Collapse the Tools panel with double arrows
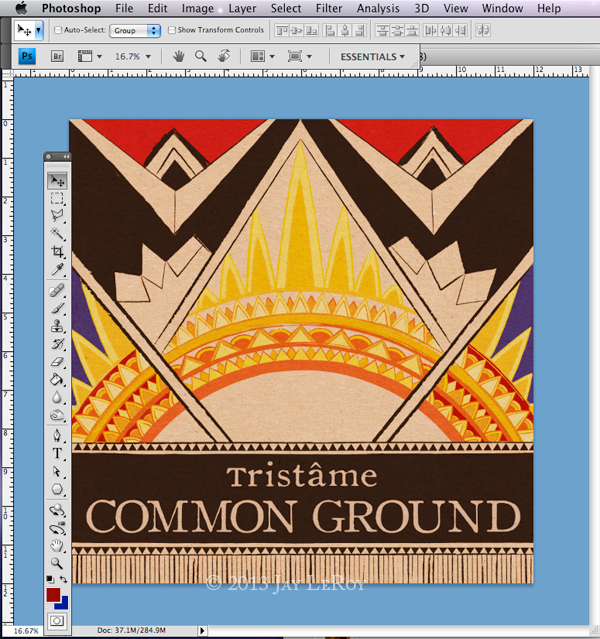Viewport: 600px width, 639px height. (66, 157)
